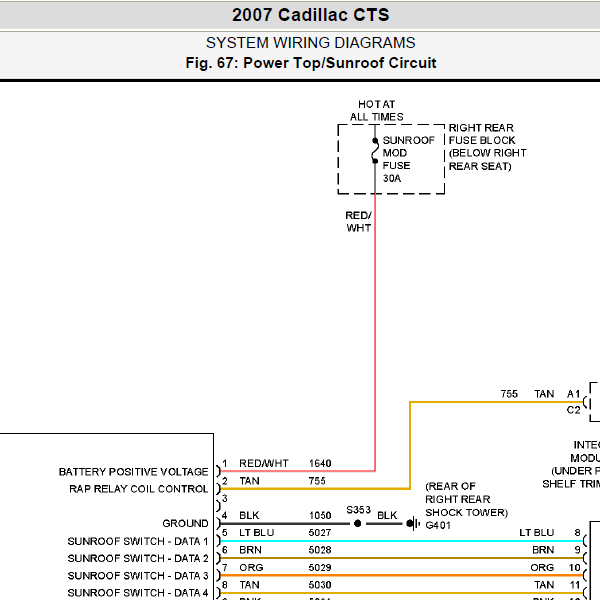Viewport: 600px width, 600px height.
Task: Click the "GROUND" pin label
Action: (x=185, y=523)
